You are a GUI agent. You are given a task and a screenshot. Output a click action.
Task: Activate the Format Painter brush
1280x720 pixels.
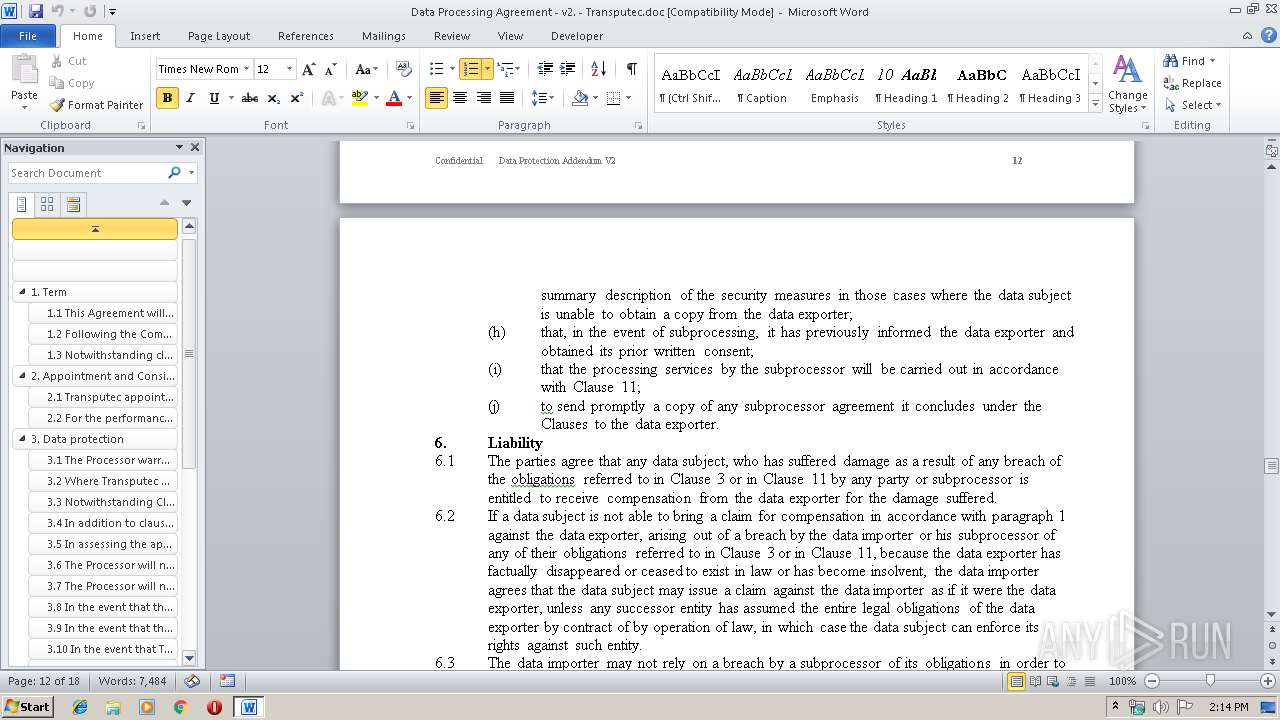pyautogui.click(x=97, y=105)
